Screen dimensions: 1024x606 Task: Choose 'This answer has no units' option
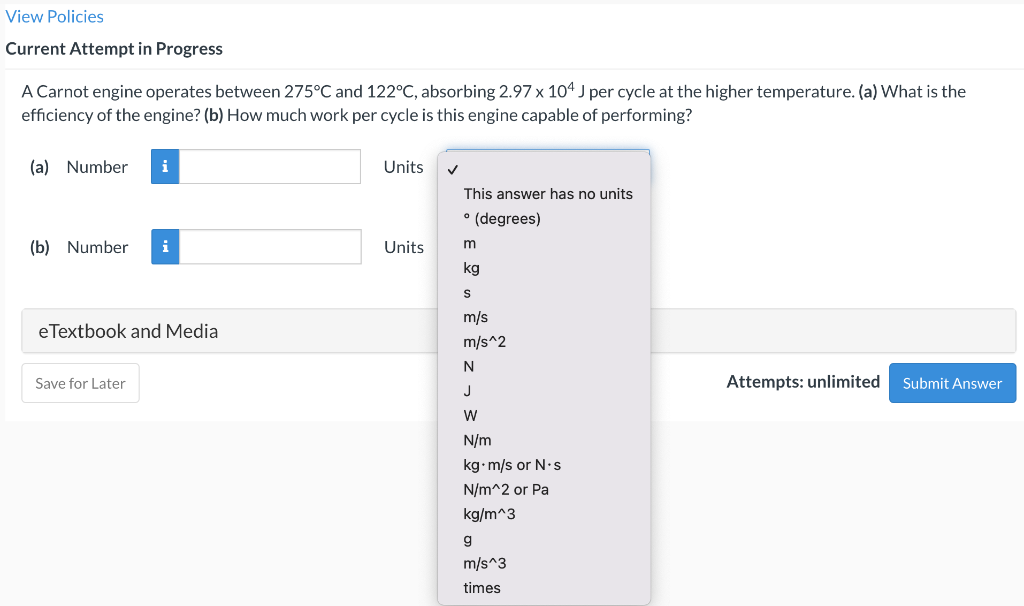[x=547, y=194]
